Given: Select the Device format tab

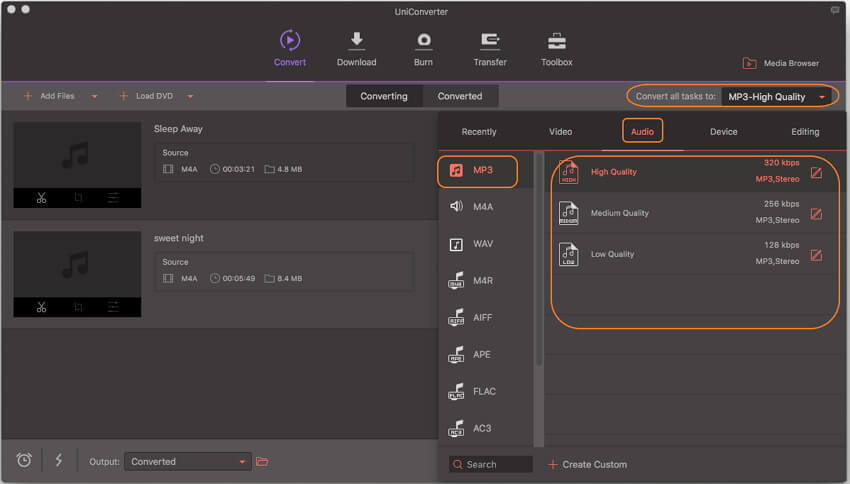Looking at the screenshot, I should click(724, 132).
